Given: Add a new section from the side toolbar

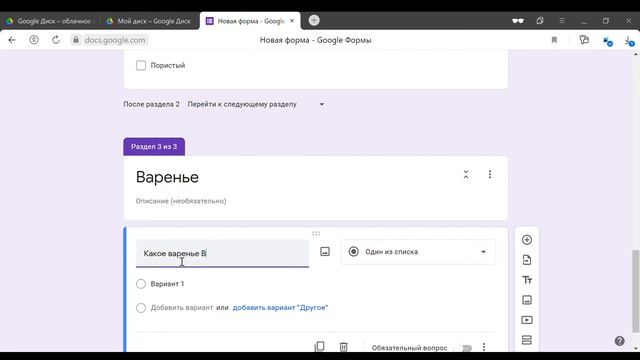Looking at the screenshot, I should click(x=527, y=340).
